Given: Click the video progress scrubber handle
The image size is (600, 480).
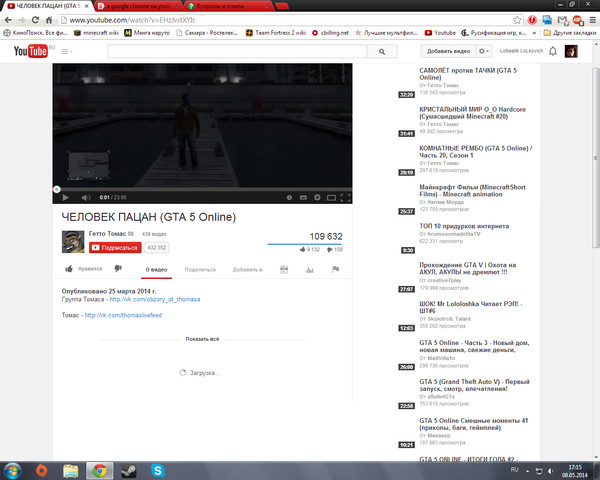Looking at the screenshot, I should [57, 189].
